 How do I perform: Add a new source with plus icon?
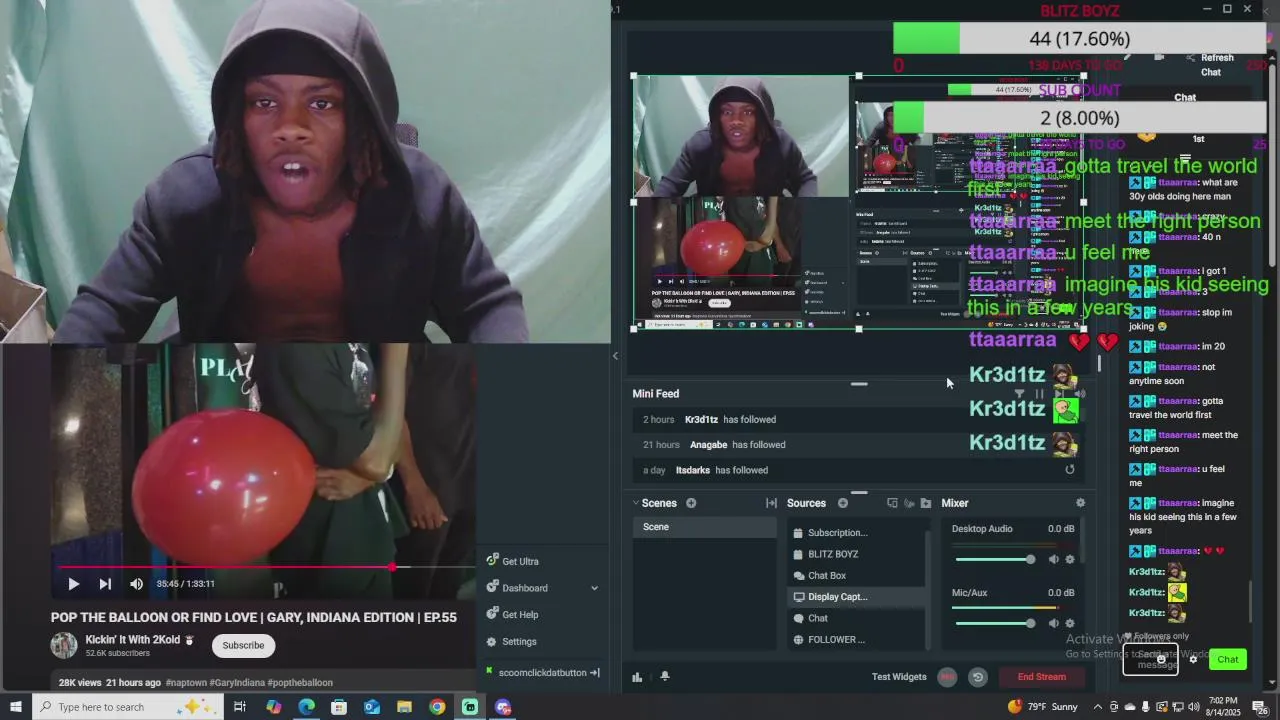tap(842, 503)
